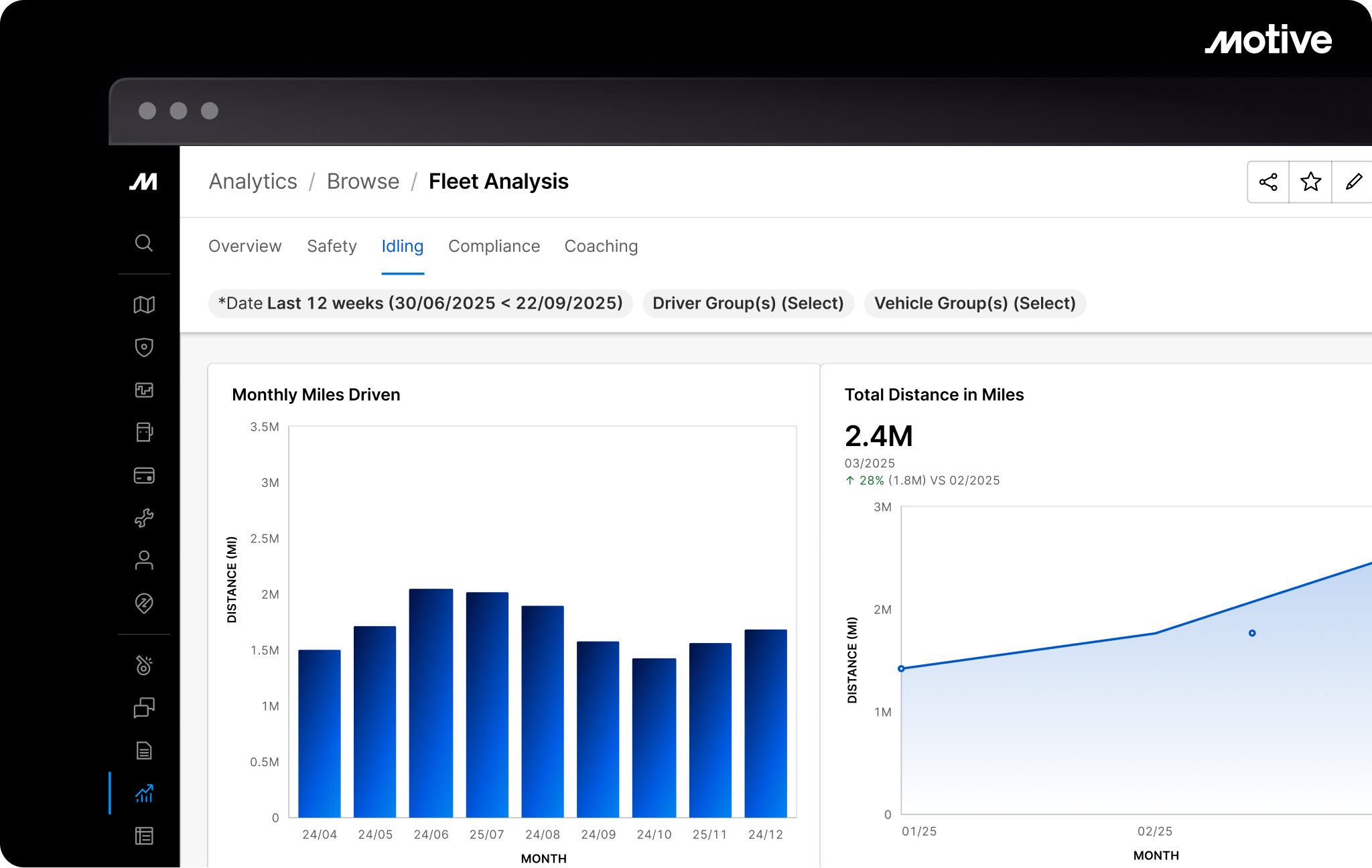Click the search icon in sidebar
The width and height of the screenshot is (1372, 868).
(x=143, y=242)
